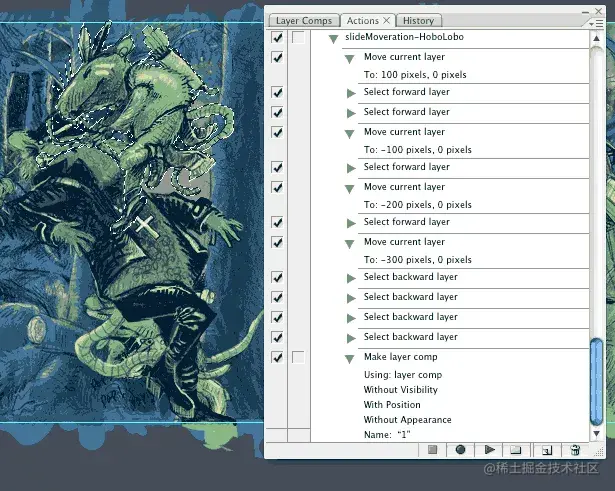
Task: Toggle dialog box for Make layer comp step
Action: click(298, 357)
